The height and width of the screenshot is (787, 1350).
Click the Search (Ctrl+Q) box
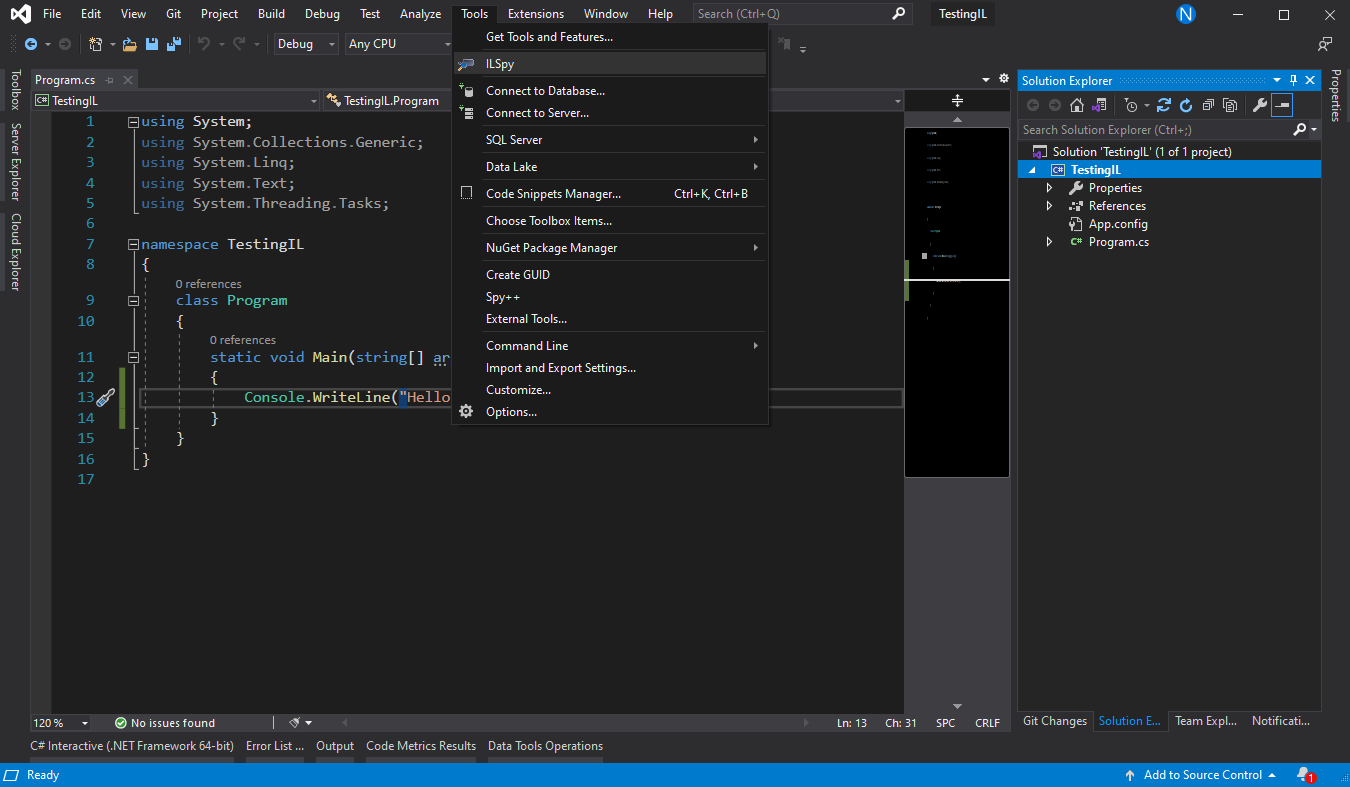click(x=802, y=14)
